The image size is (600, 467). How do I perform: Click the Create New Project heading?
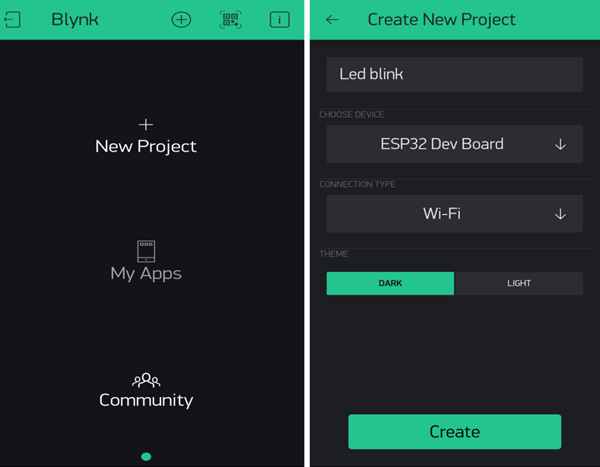442,20
